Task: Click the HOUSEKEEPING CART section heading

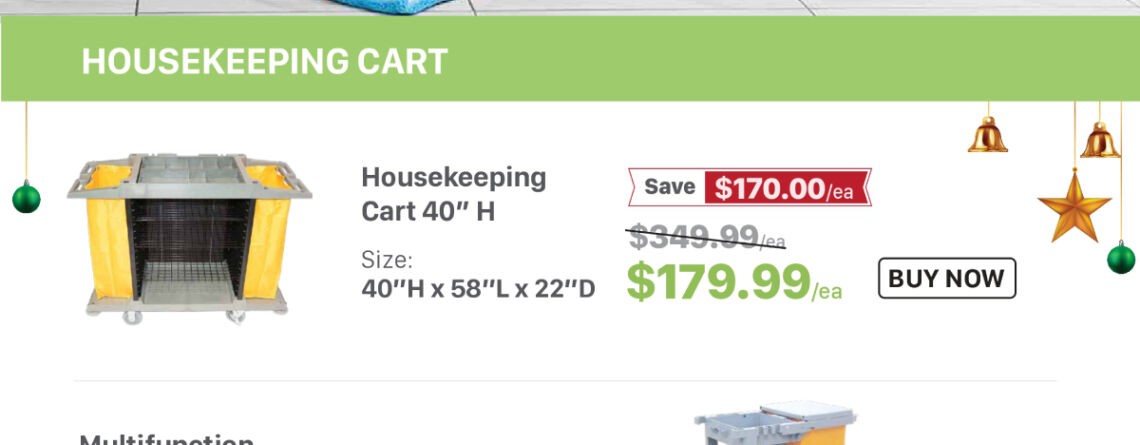Action: pos(264,62)
